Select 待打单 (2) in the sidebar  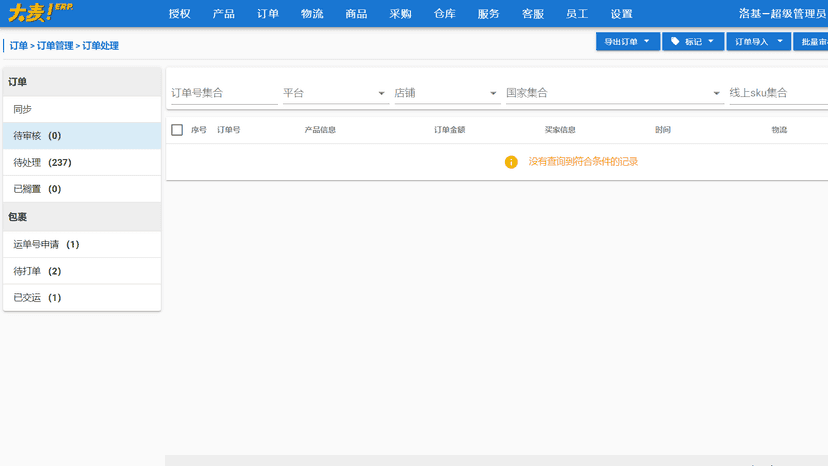(82, 271)
